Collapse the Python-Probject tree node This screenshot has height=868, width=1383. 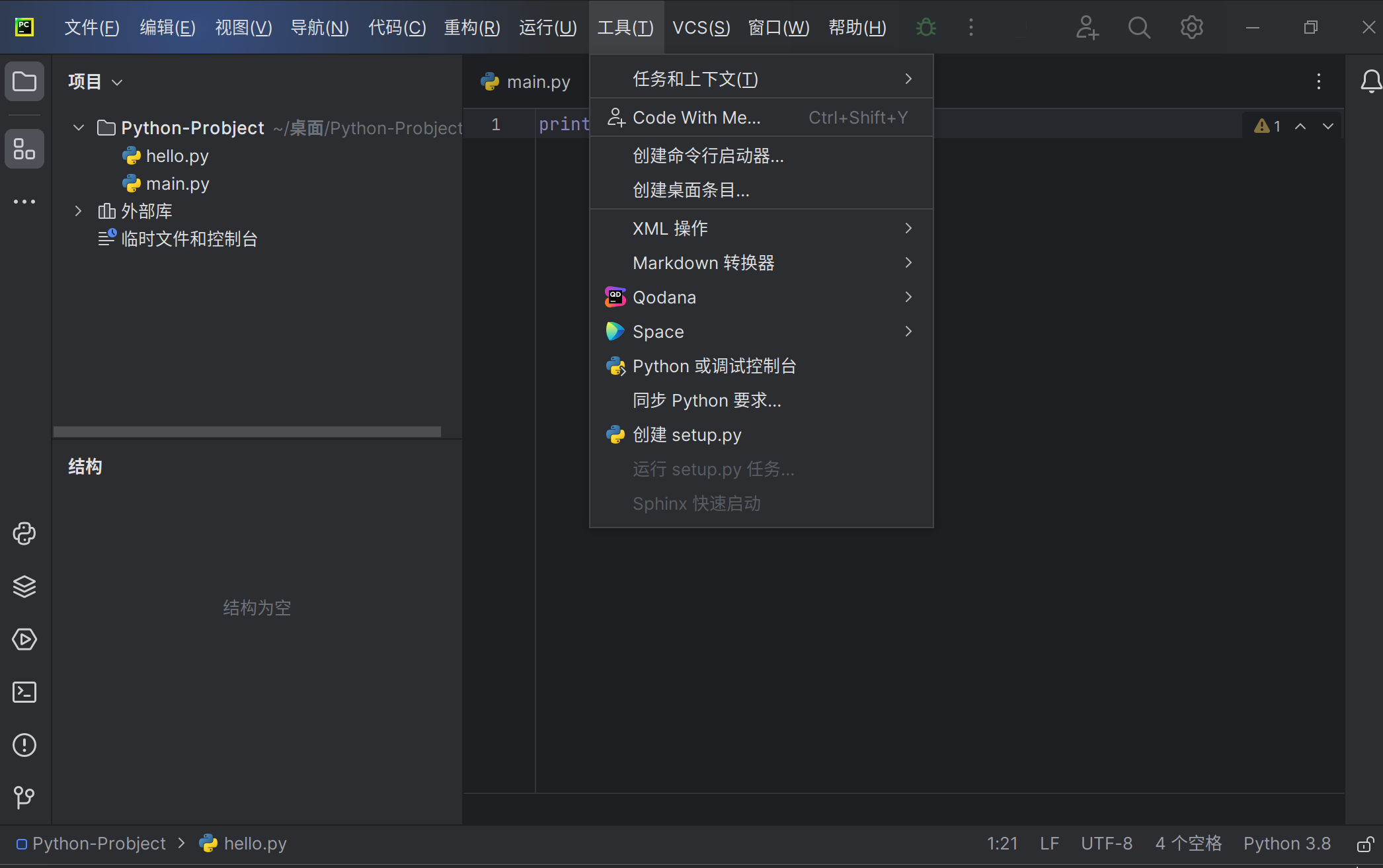pos(79,128)
